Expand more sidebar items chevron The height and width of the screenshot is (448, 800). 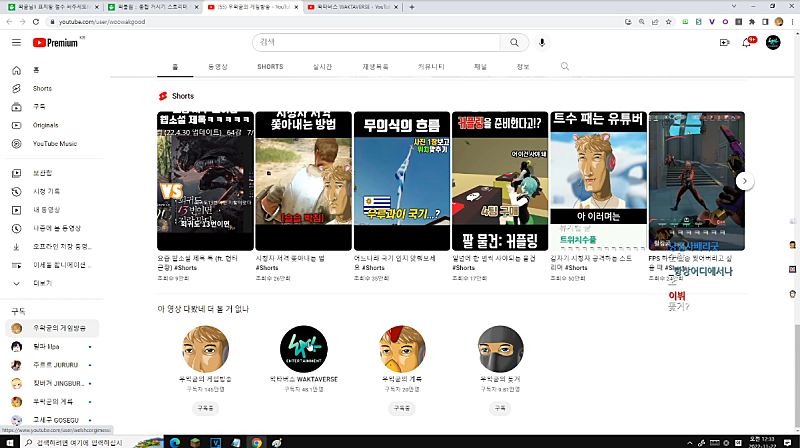click(x=16, y=283)
